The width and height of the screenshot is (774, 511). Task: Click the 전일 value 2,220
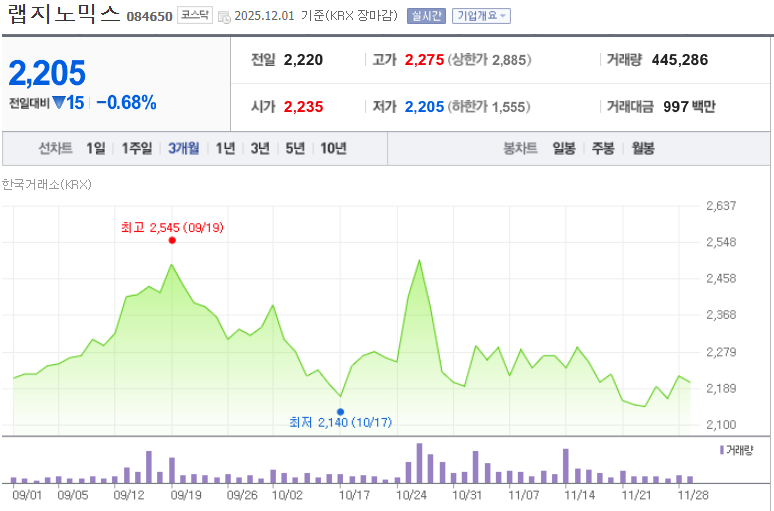click(303, 60)
